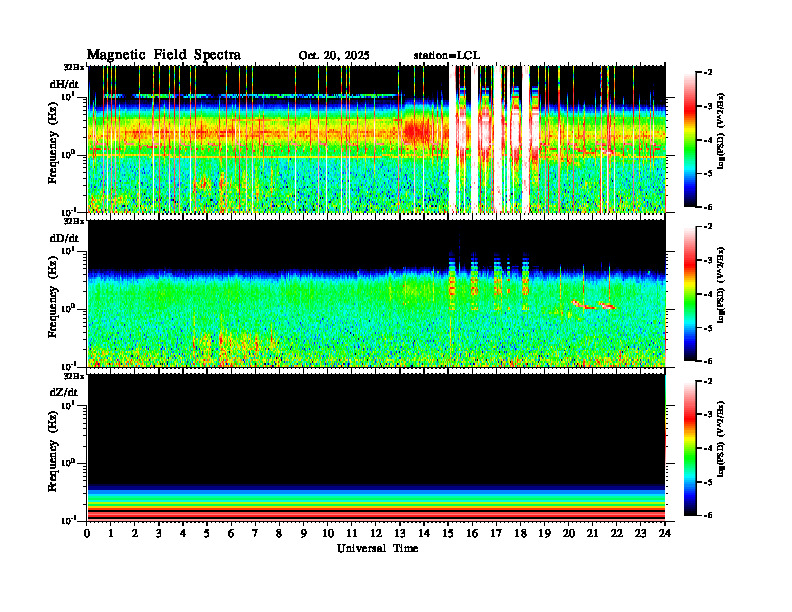The width and height of the screenshot is (792, 612).
Task: Click the "Magnetic Field Spectra" title
Action: (164, 55)
